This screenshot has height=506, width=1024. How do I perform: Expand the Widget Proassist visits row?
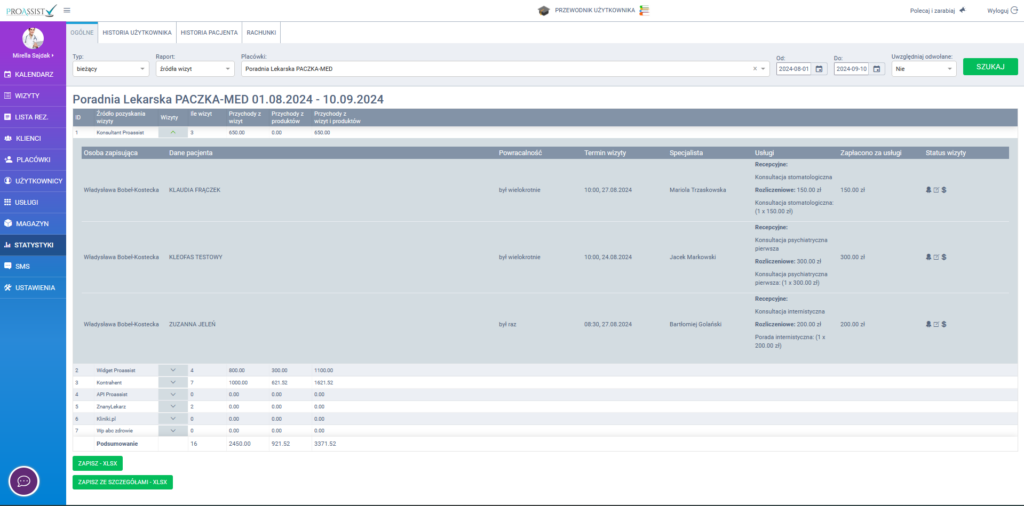coord(172,370)
